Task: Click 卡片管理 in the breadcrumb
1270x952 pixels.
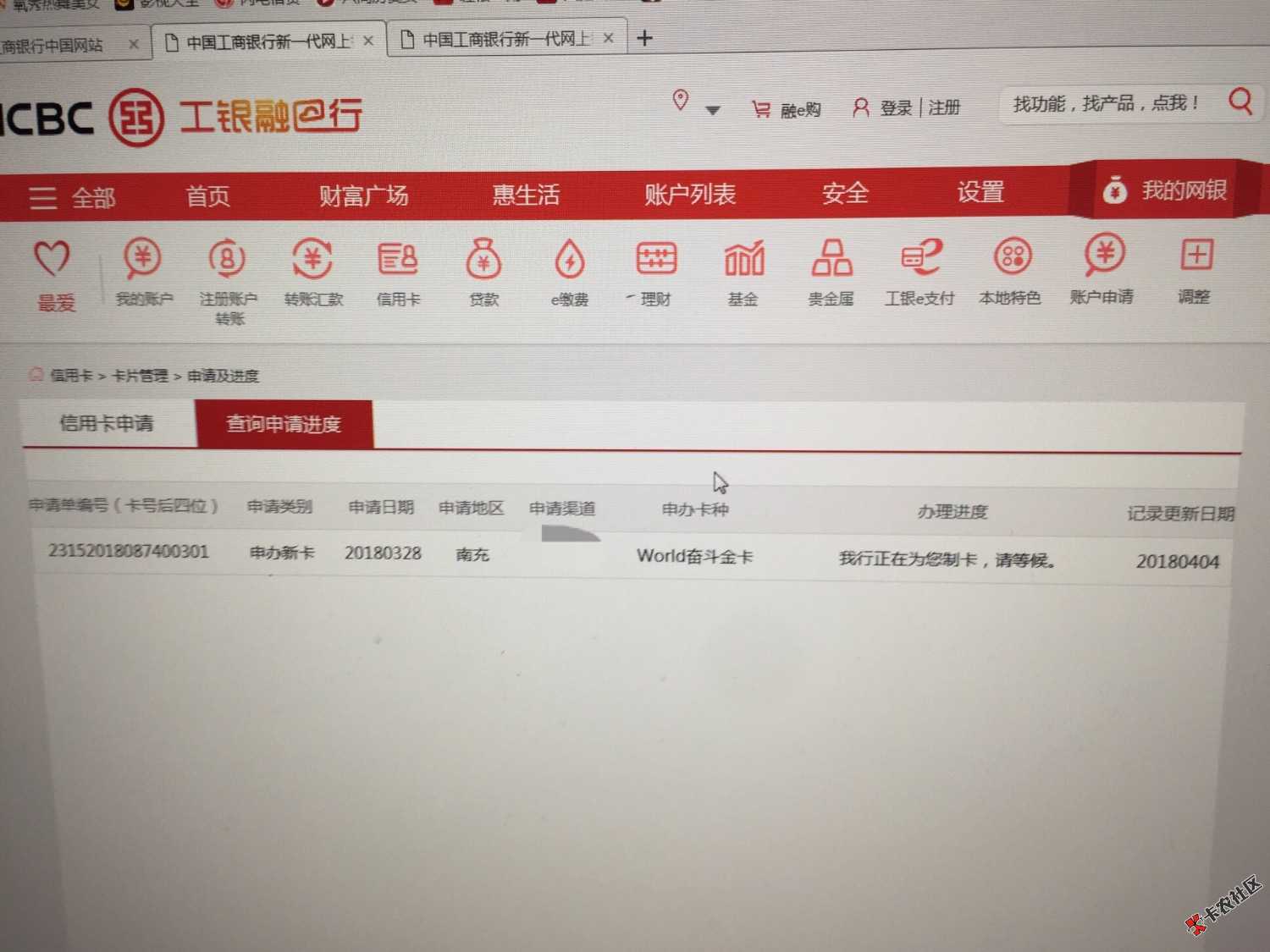Action: click(140, 376)
